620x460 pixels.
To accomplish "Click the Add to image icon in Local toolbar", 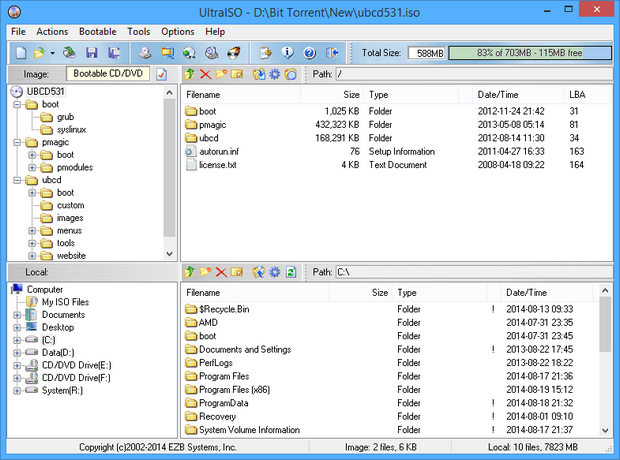I will pos(259,272).
